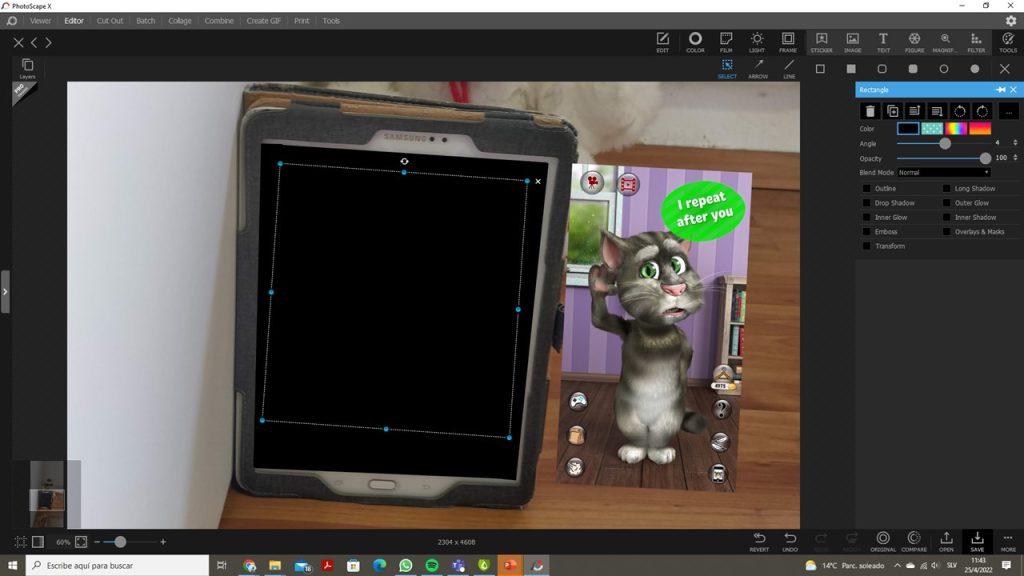1024x576 pixels.
Task: Click the Revert button
Action: tap(759, 541)
